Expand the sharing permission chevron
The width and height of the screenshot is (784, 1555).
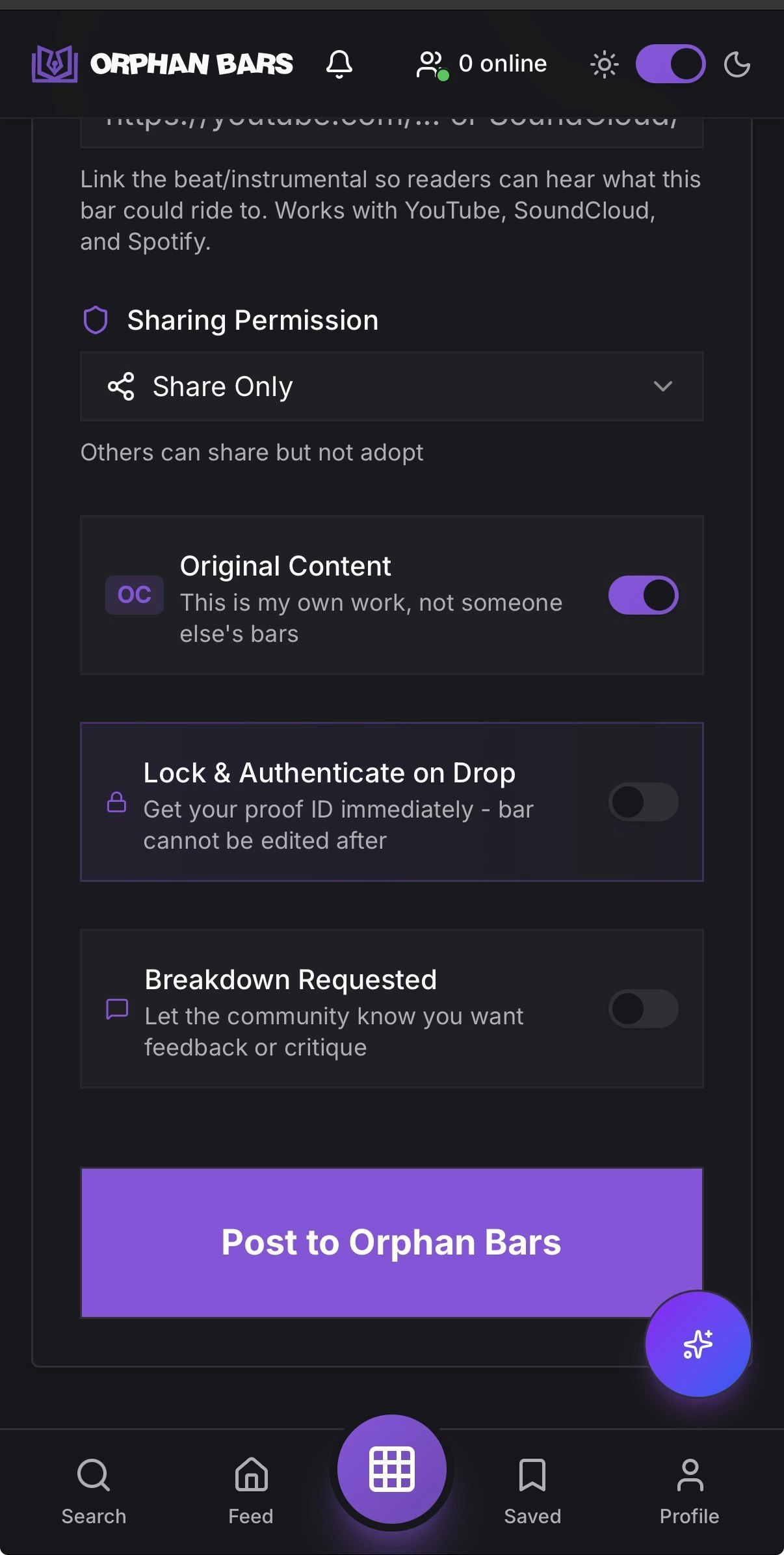tap(664, 386)
